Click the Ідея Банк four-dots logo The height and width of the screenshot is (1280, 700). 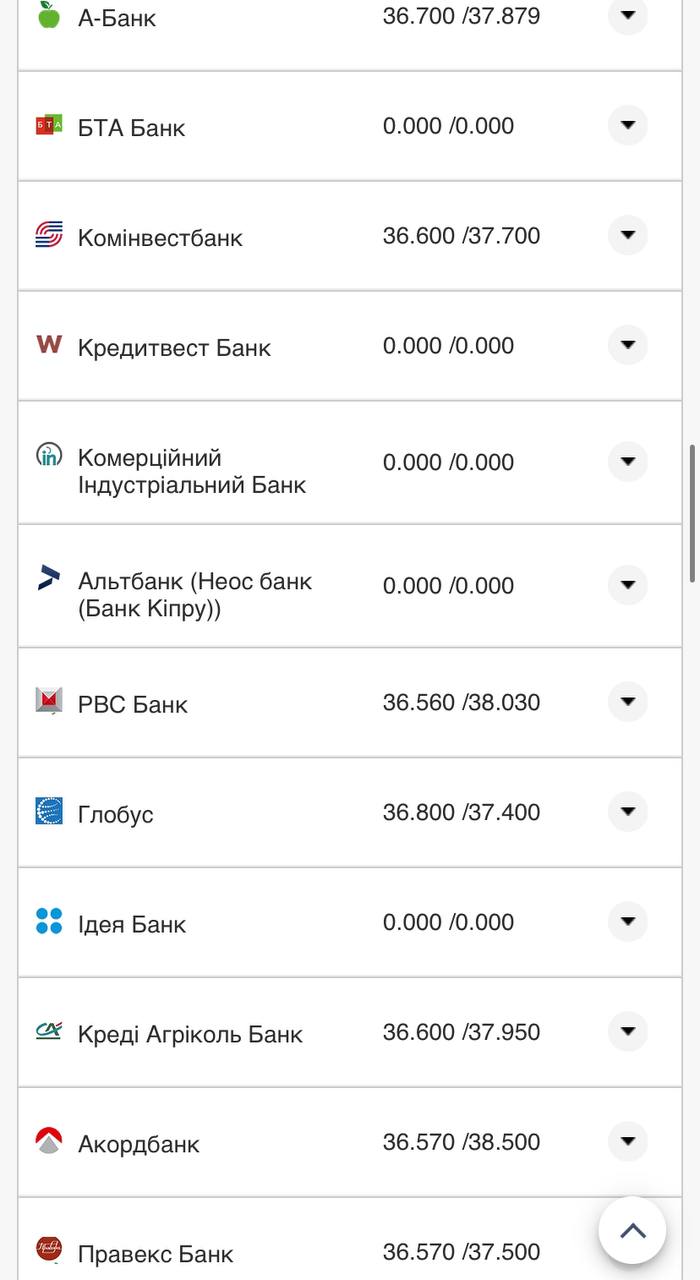49,921
